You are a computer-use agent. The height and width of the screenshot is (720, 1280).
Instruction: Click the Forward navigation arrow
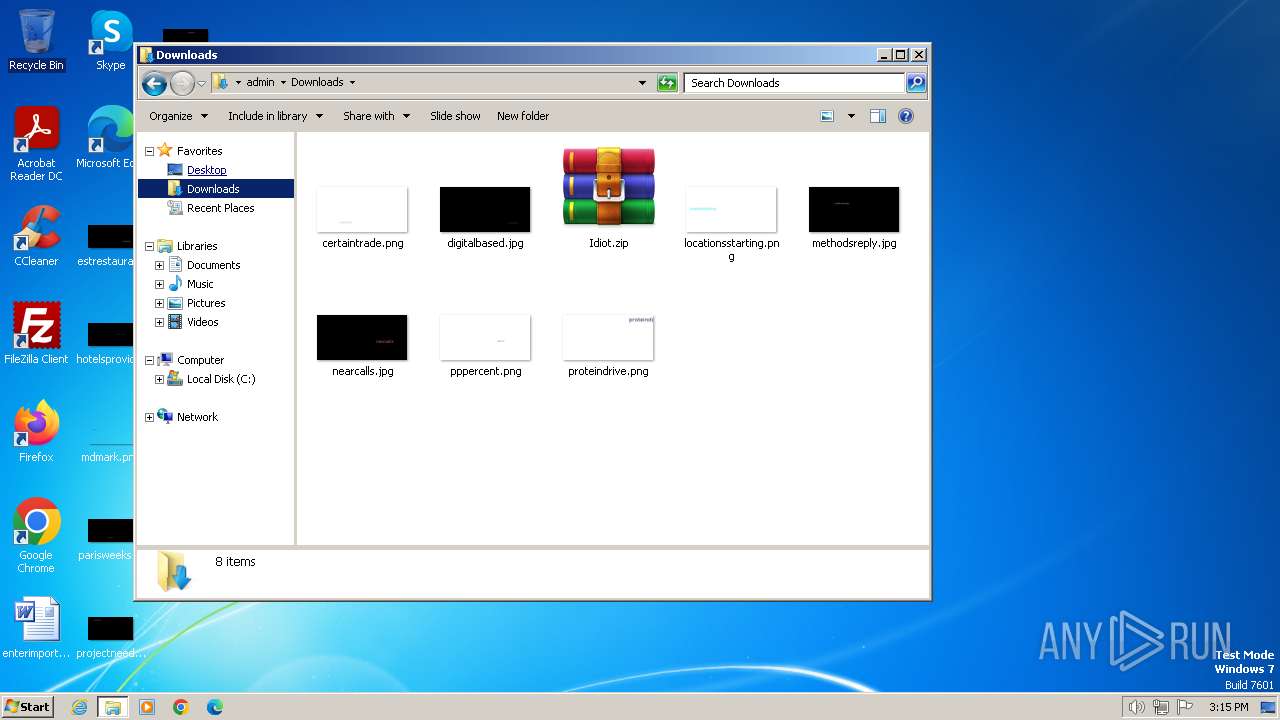(182, 83)
